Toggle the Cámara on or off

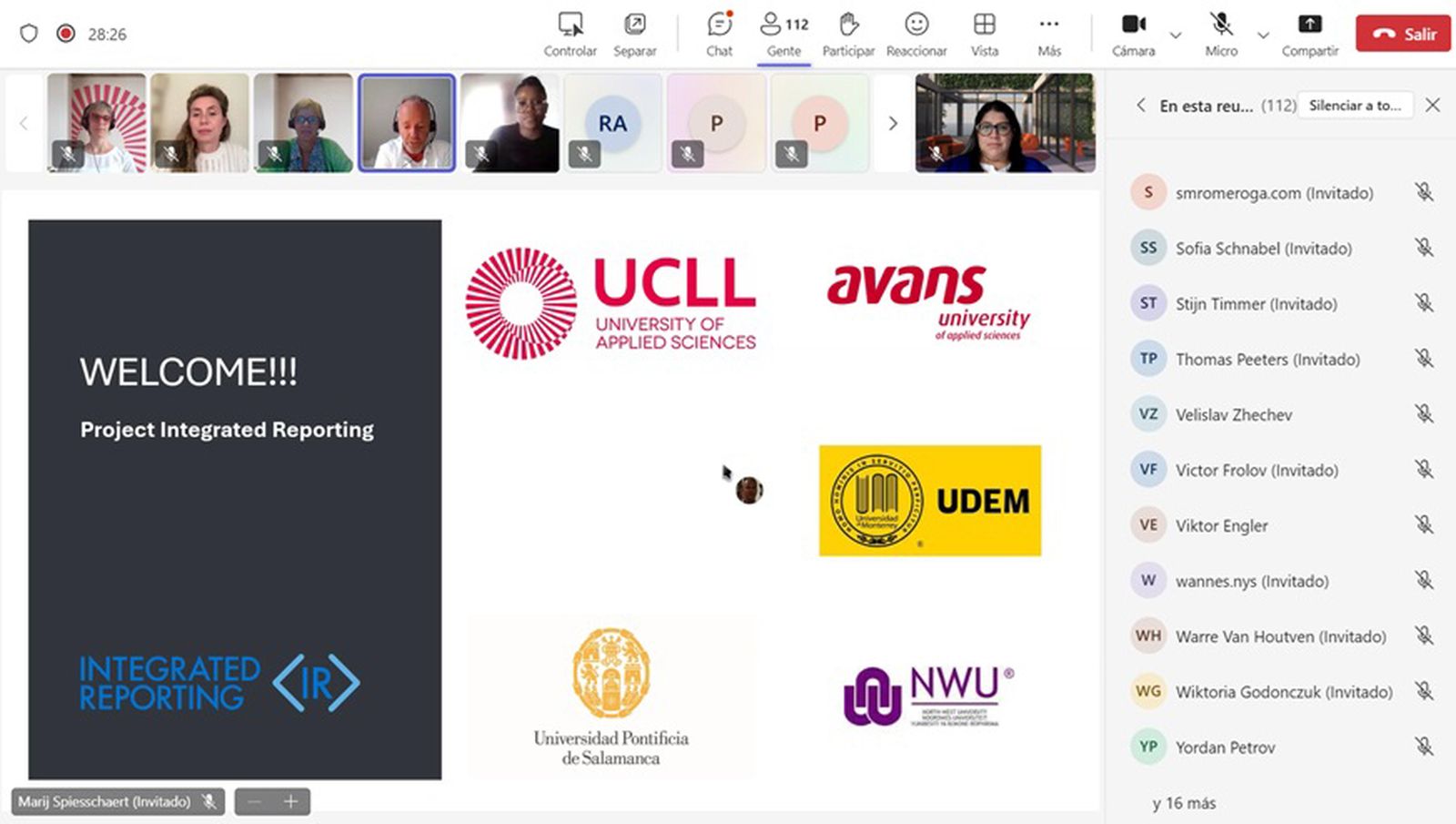point(1133,25)
